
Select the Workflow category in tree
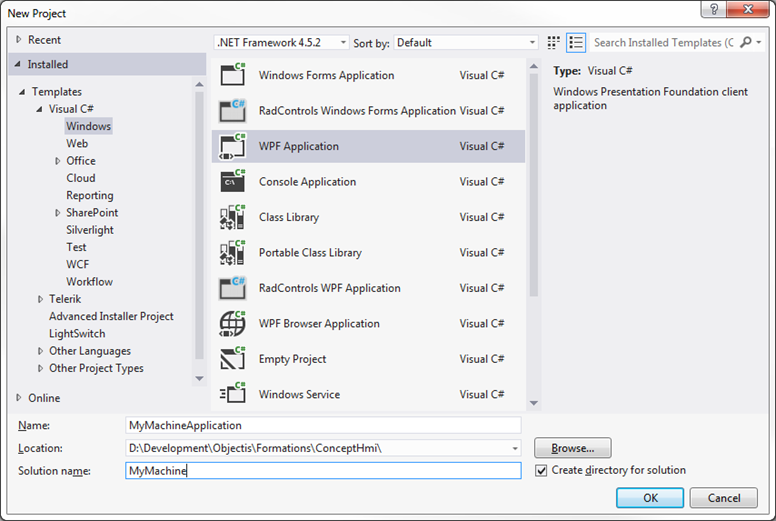pyautogui.click(x=90, y=282)
